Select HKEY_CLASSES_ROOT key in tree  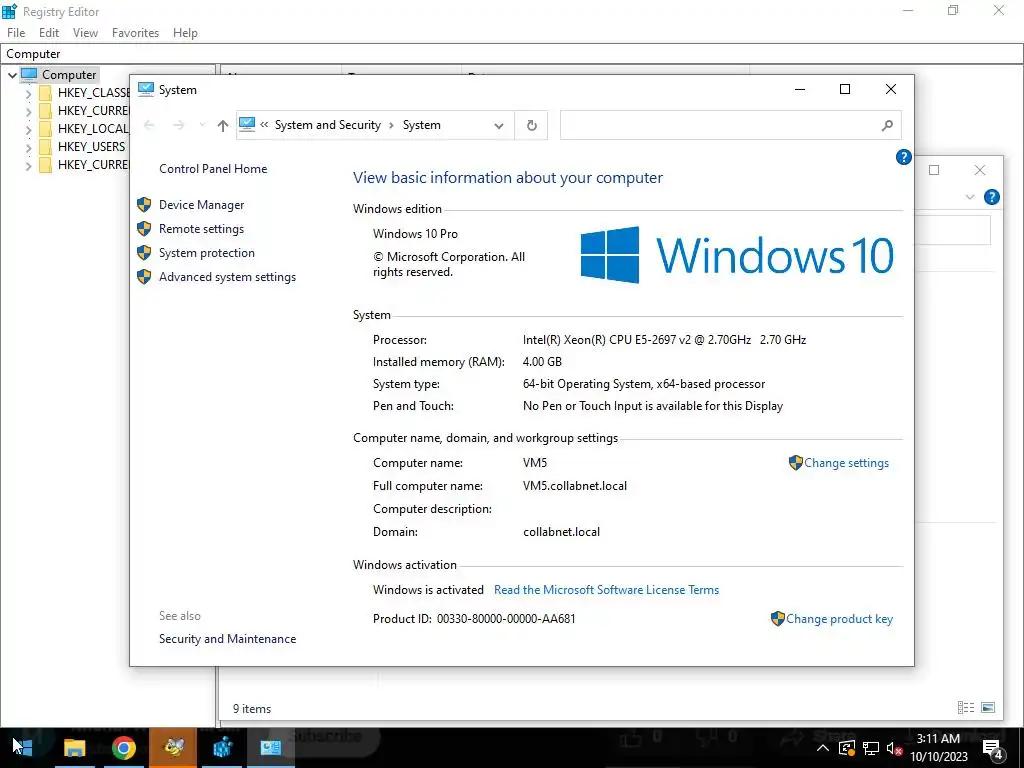coord(93,93)
